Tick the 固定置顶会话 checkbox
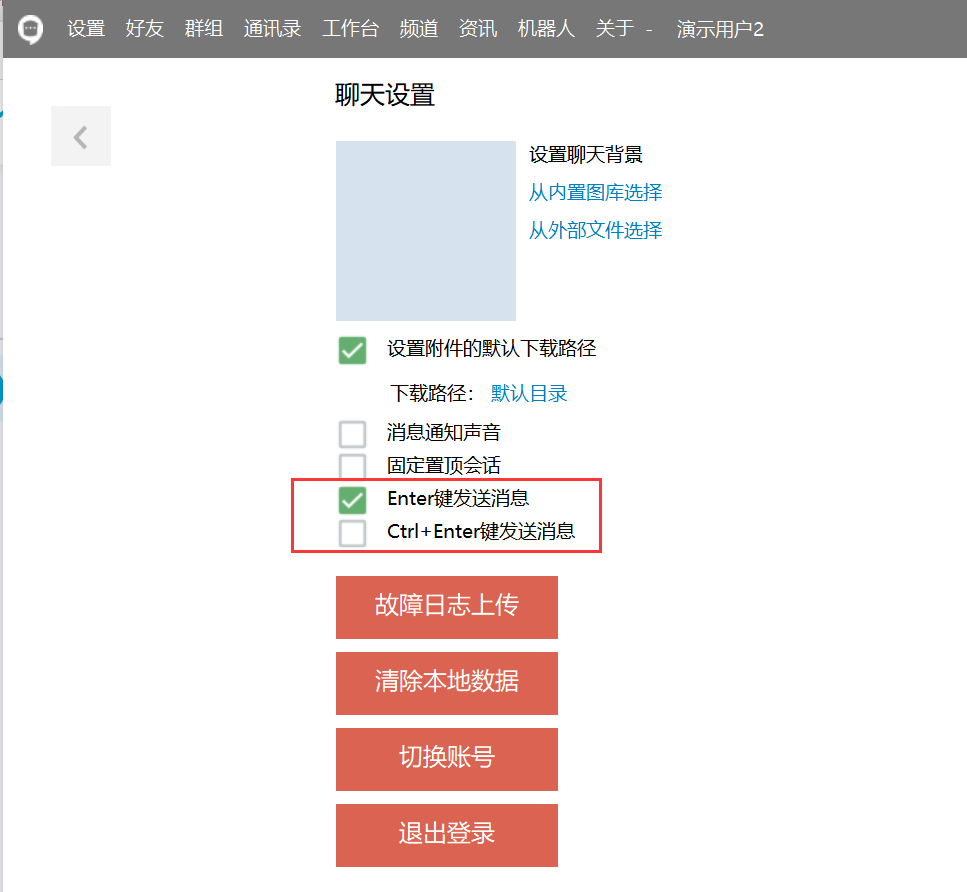Viewport: 967px width, 892px height. [x=352, y=466]
